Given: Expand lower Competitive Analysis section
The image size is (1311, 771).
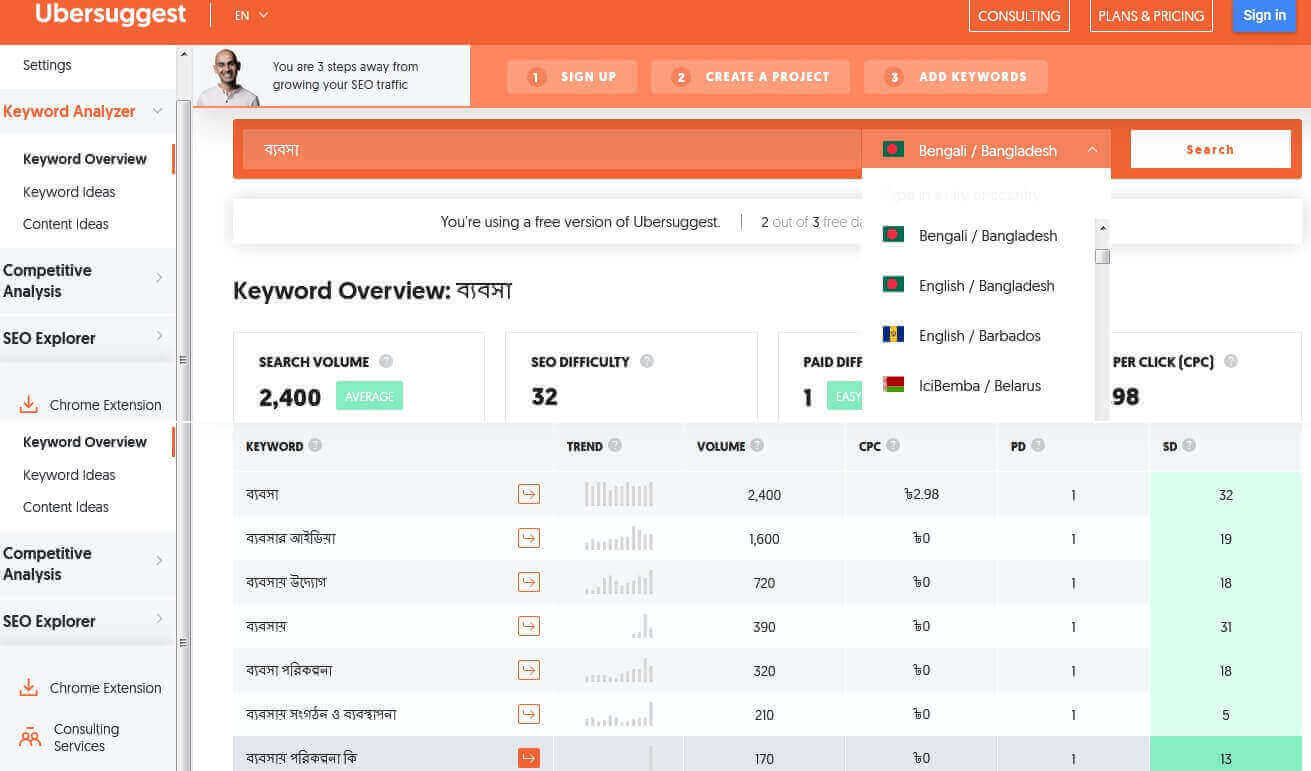Looking at the screenshot, I should coord(159,561).
